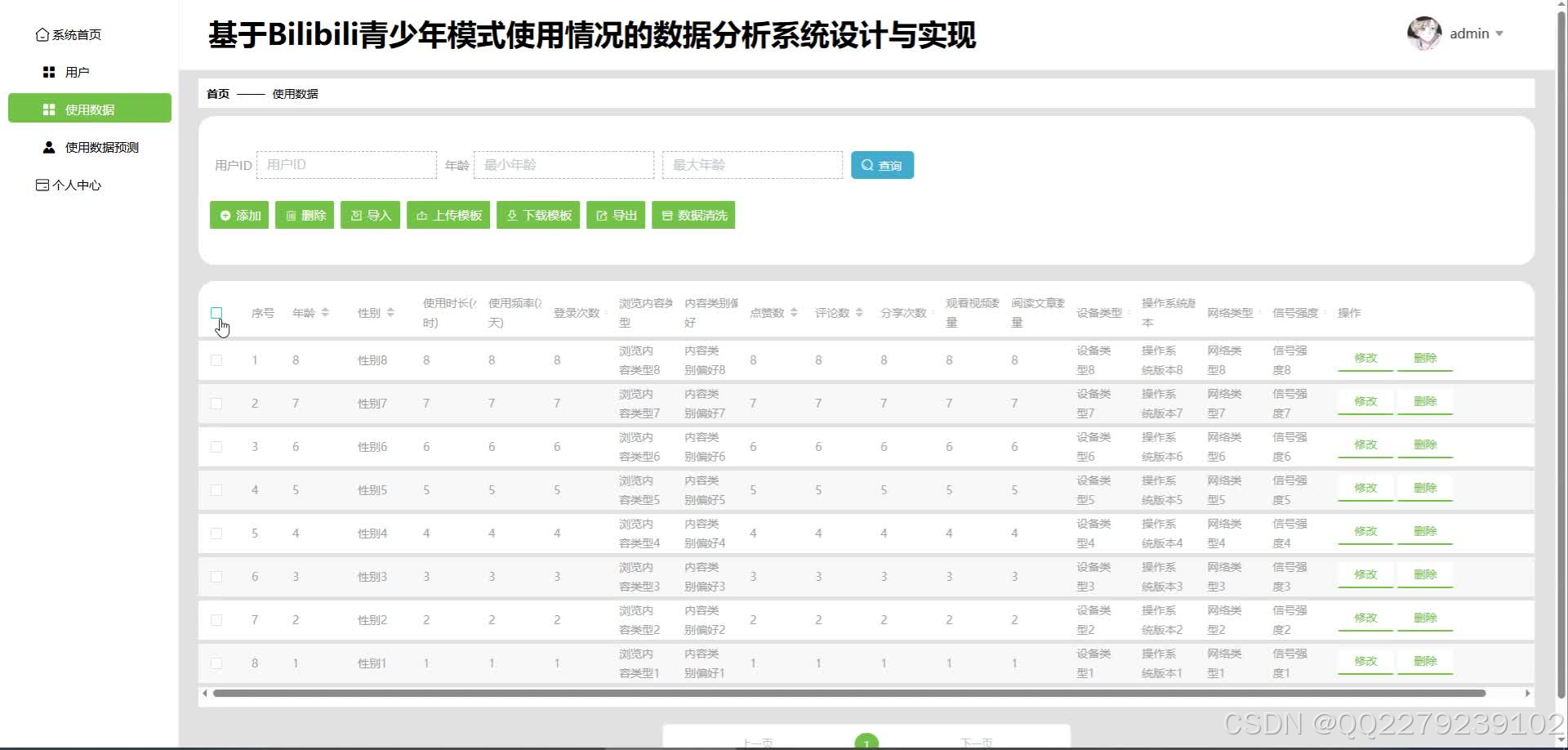Open the 使用数据预测 page from sidebar

click(x=100, y=147)
